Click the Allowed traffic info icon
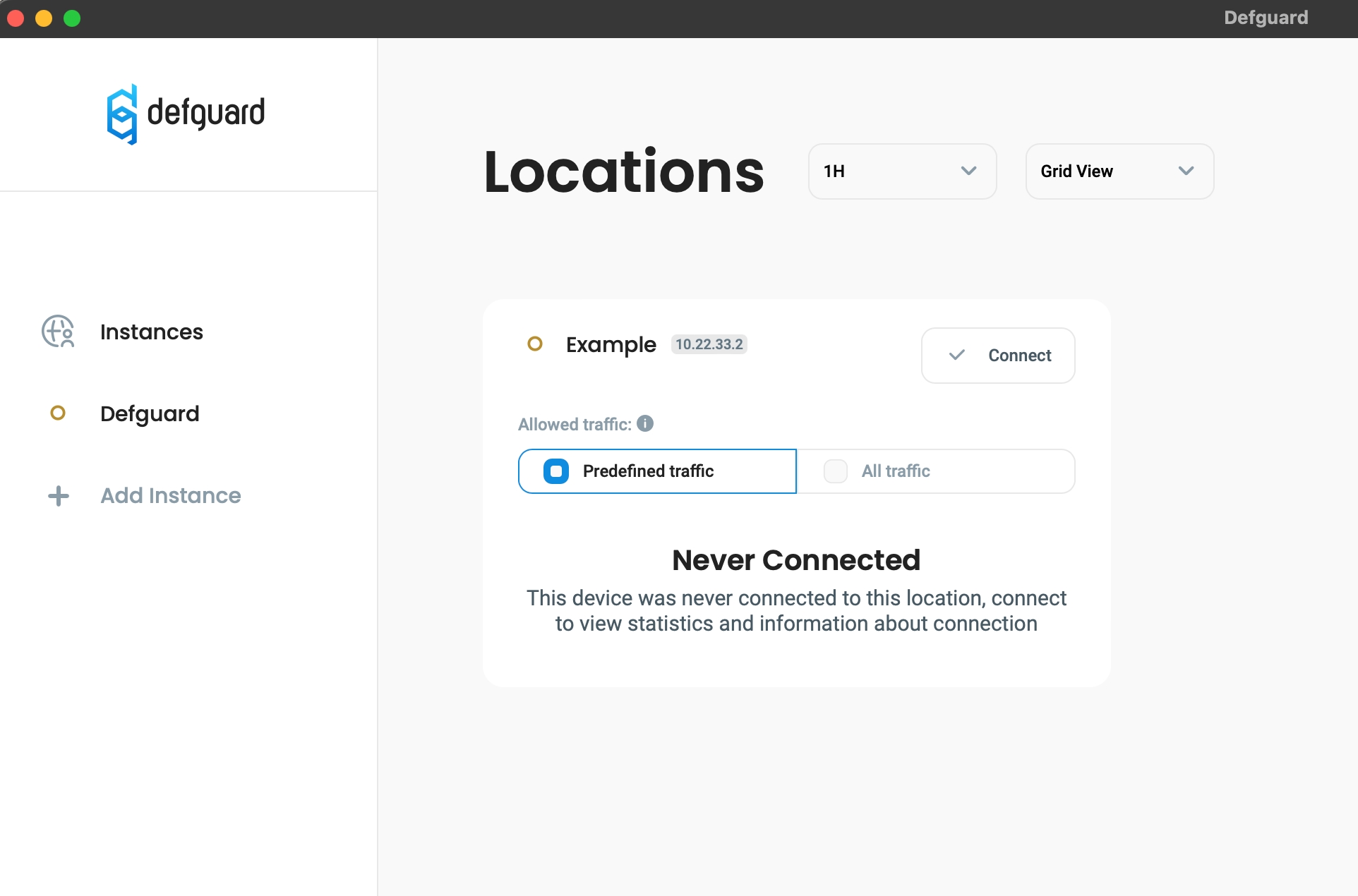1358x896 pixels. pyautogui.click(x=645, y=423)
